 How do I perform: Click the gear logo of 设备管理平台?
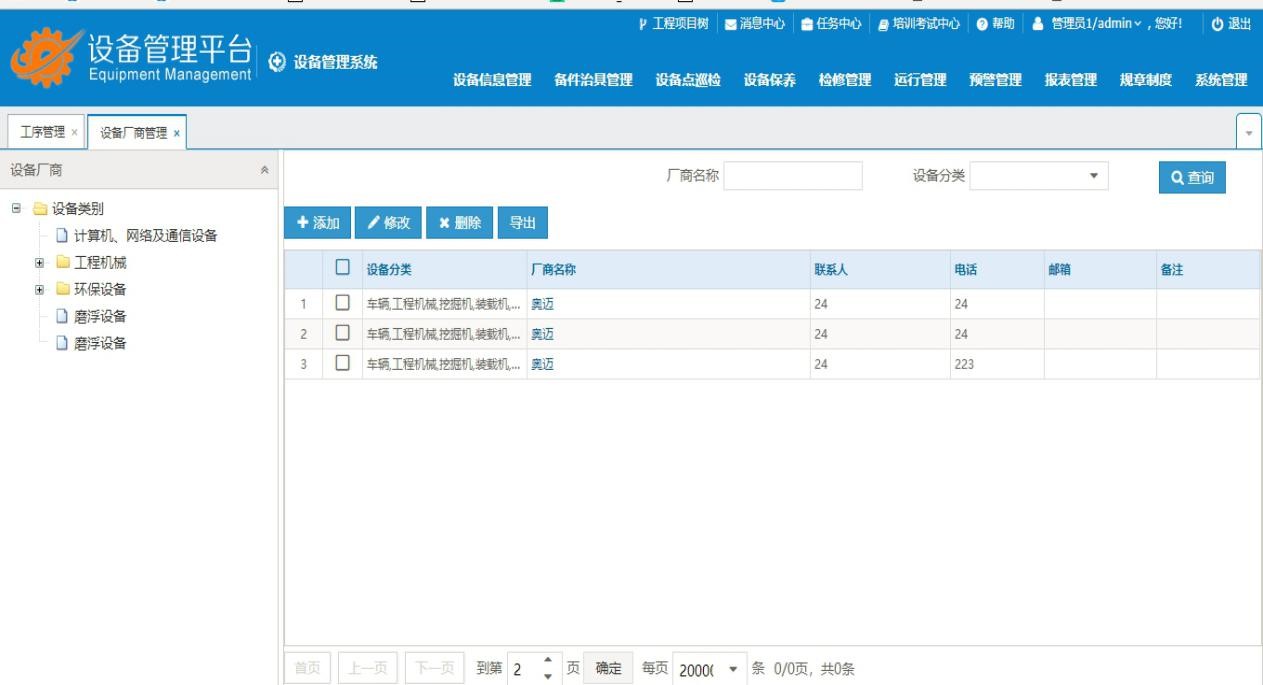(47, 57)
